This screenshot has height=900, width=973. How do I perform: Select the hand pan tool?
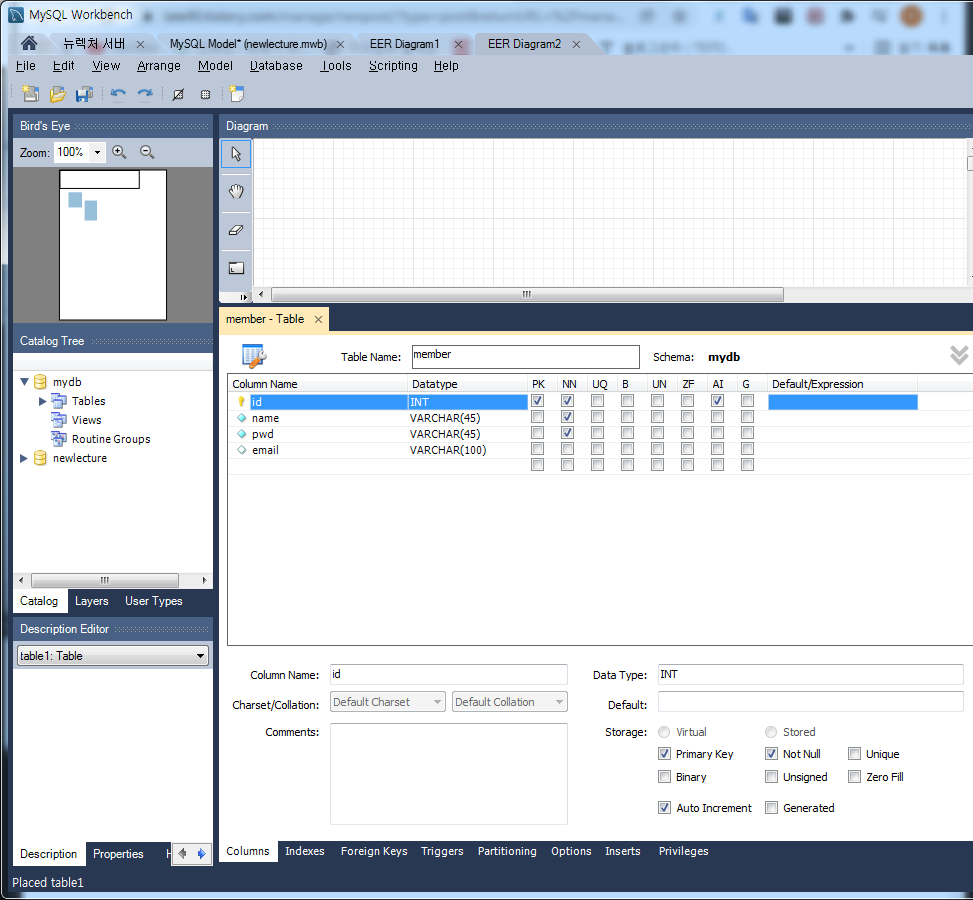coord(236,192)
